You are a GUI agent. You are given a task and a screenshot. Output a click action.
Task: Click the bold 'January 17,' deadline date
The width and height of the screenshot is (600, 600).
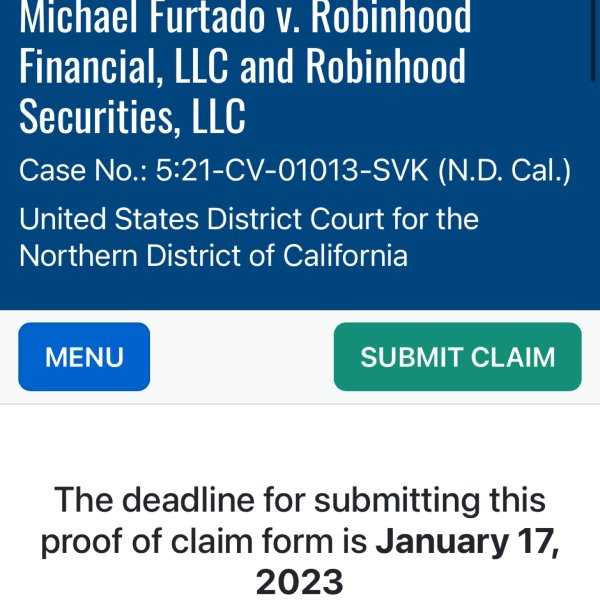[467, 542]
